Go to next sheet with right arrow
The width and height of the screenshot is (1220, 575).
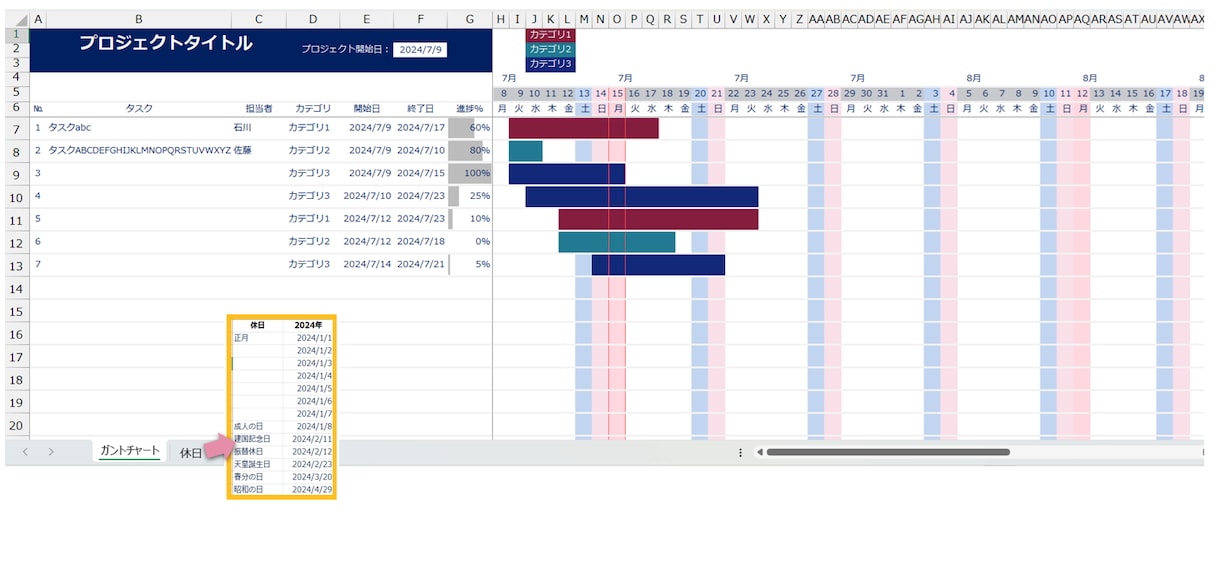point(51,452)
